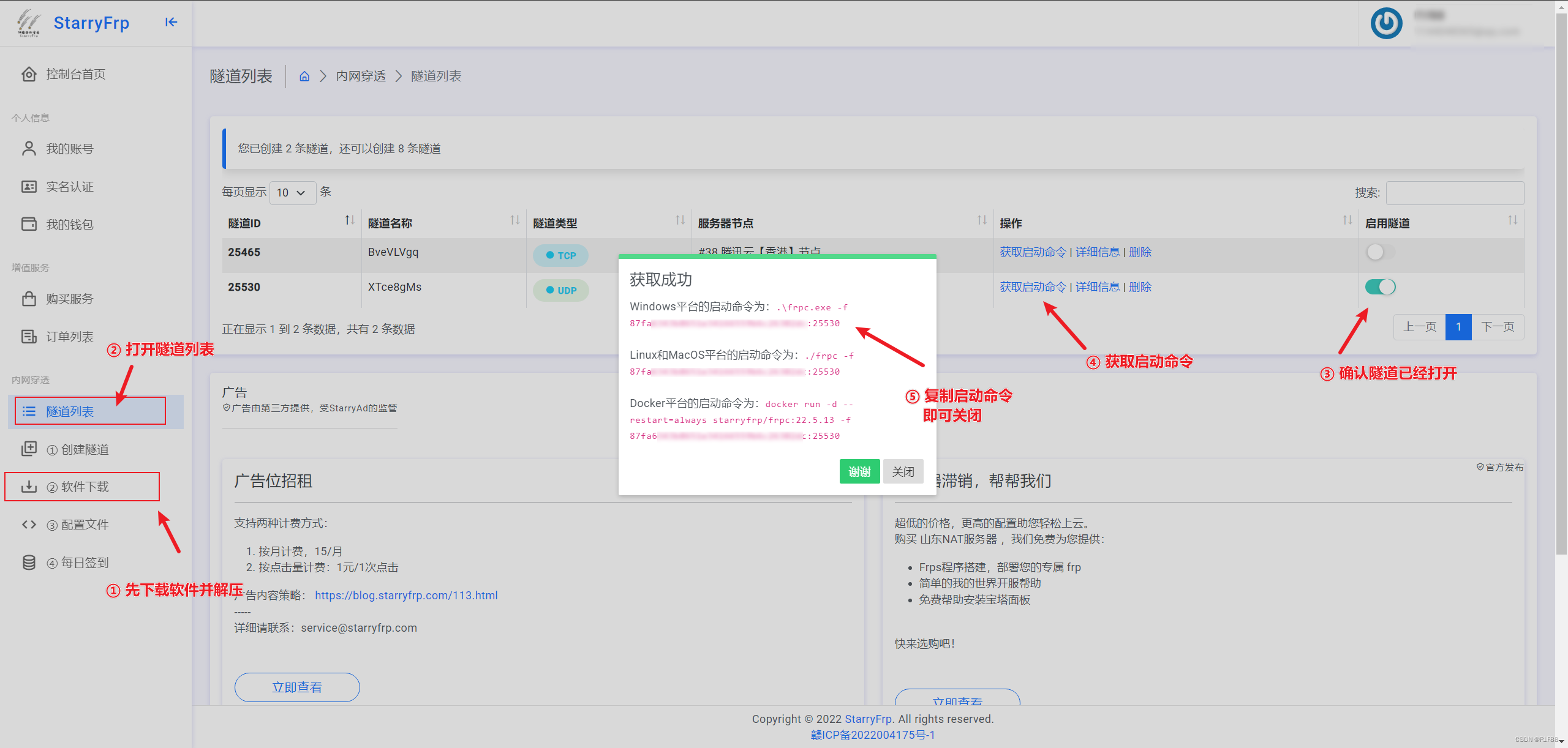
Task: Open the rows-per-page dropdown showing 10
Action: click(293, 193)
